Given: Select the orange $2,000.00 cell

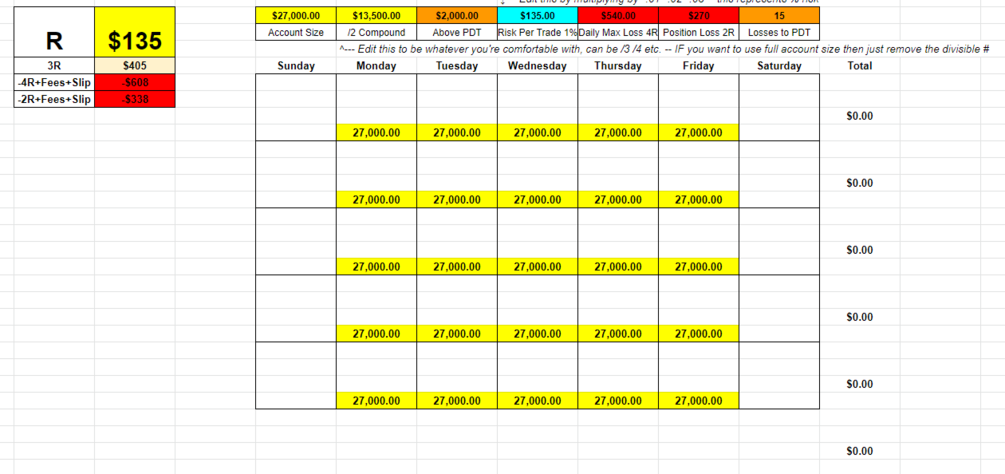Looking at the screenshot, I should pyautogui.click(x=456, y=15).
